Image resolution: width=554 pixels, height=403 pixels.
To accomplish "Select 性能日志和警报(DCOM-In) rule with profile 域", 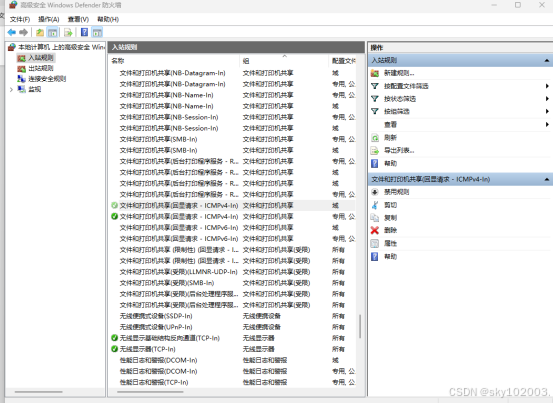I will (x=232, y=360).
